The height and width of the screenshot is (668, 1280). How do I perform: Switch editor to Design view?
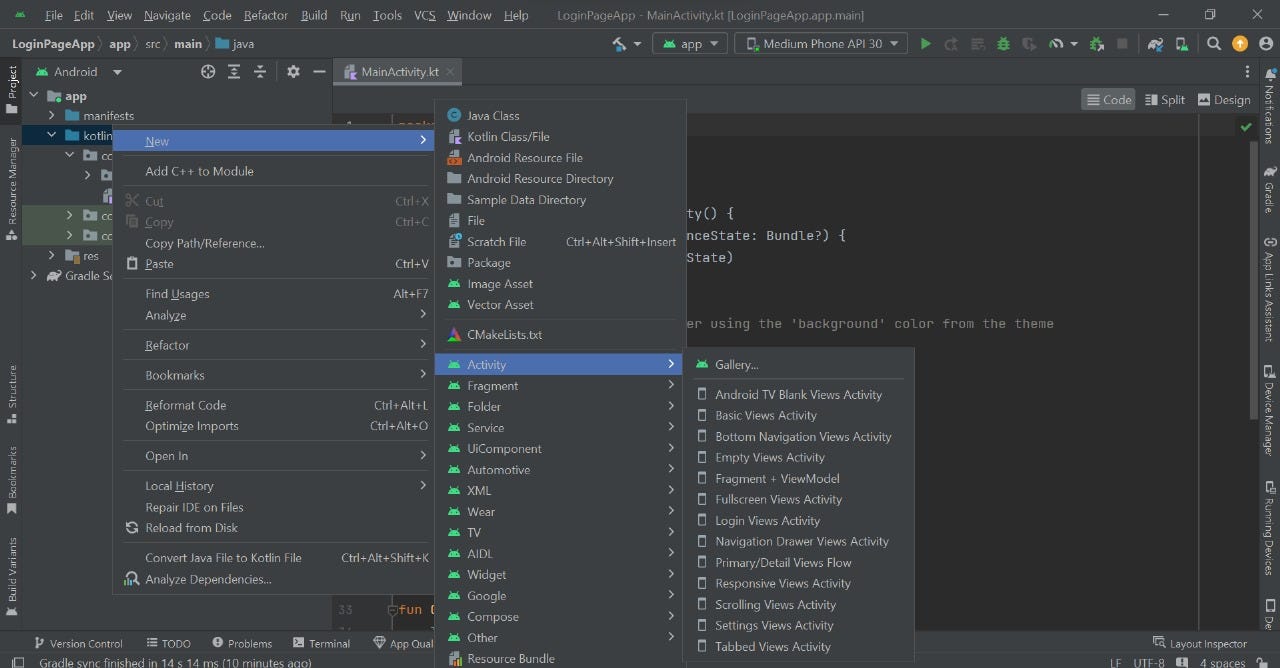(x=1224, y=99)
